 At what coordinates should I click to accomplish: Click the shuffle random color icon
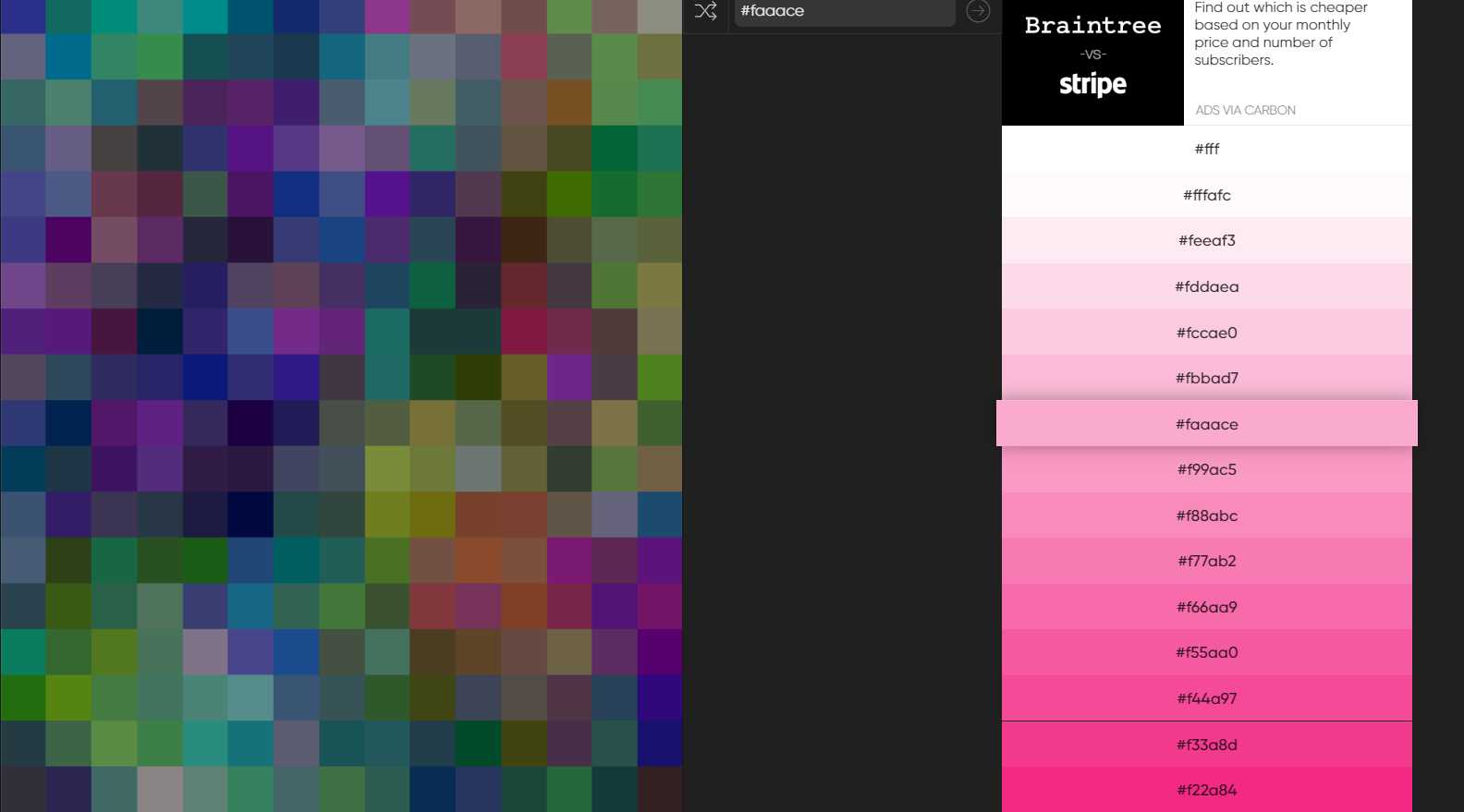(x=705, y=11)
